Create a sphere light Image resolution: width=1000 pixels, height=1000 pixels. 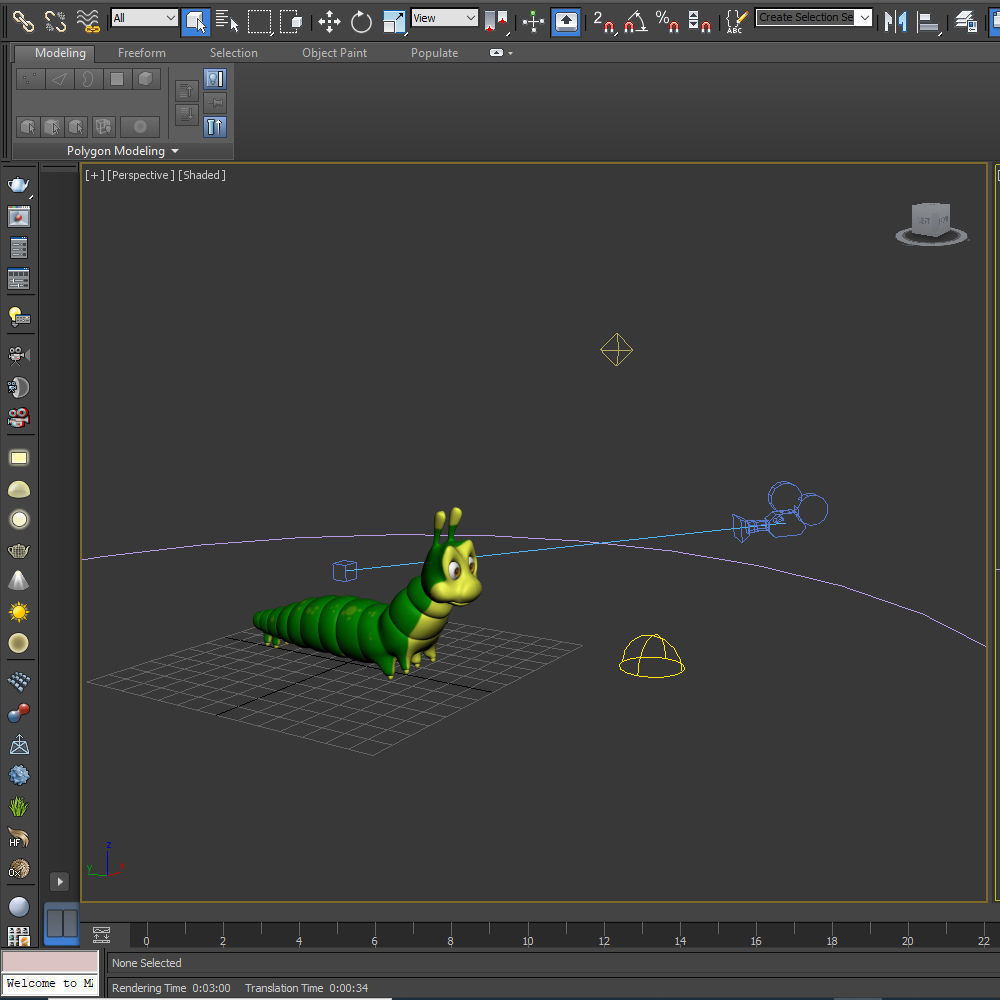pyautogui.click(x=18, y=520)
